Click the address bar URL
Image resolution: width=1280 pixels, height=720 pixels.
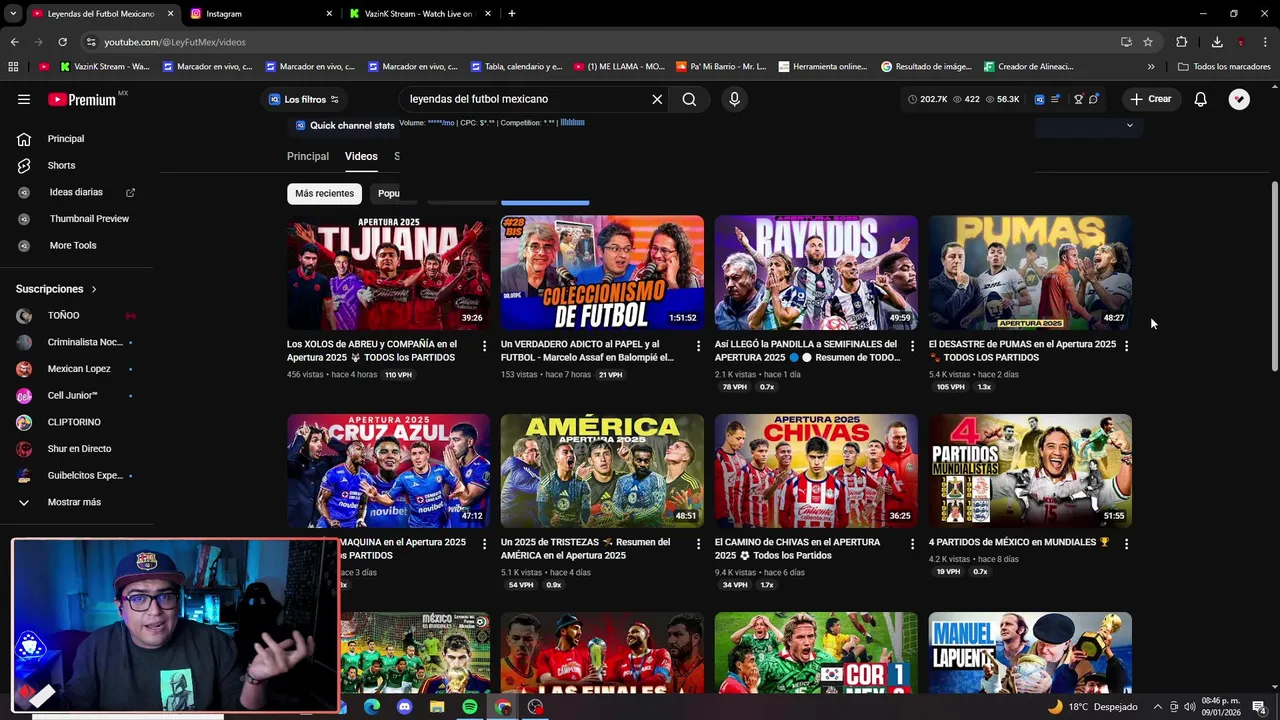coord(175,42)
